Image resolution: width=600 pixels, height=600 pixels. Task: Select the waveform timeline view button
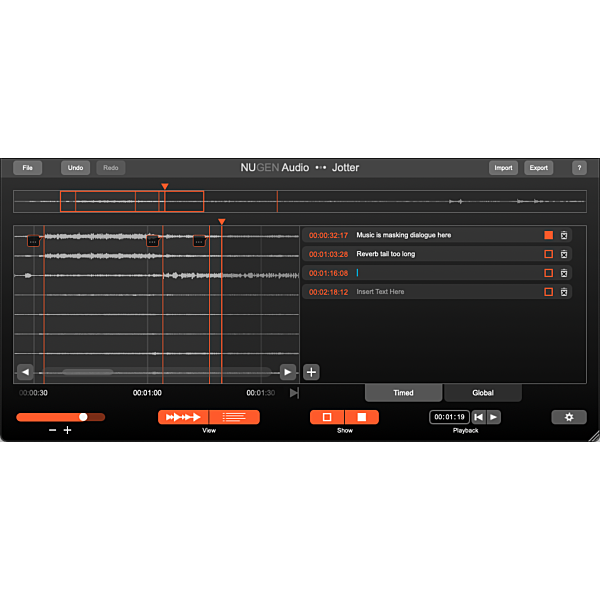(x=183, y=417)
